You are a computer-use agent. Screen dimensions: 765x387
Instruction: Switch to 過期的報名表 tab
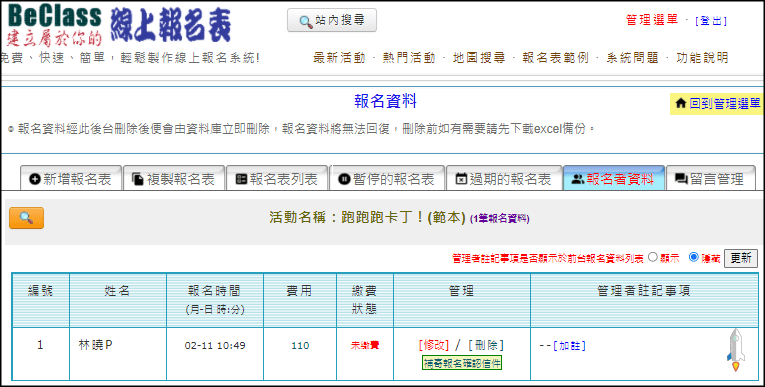pyautogui.click(x=504, y=179)
